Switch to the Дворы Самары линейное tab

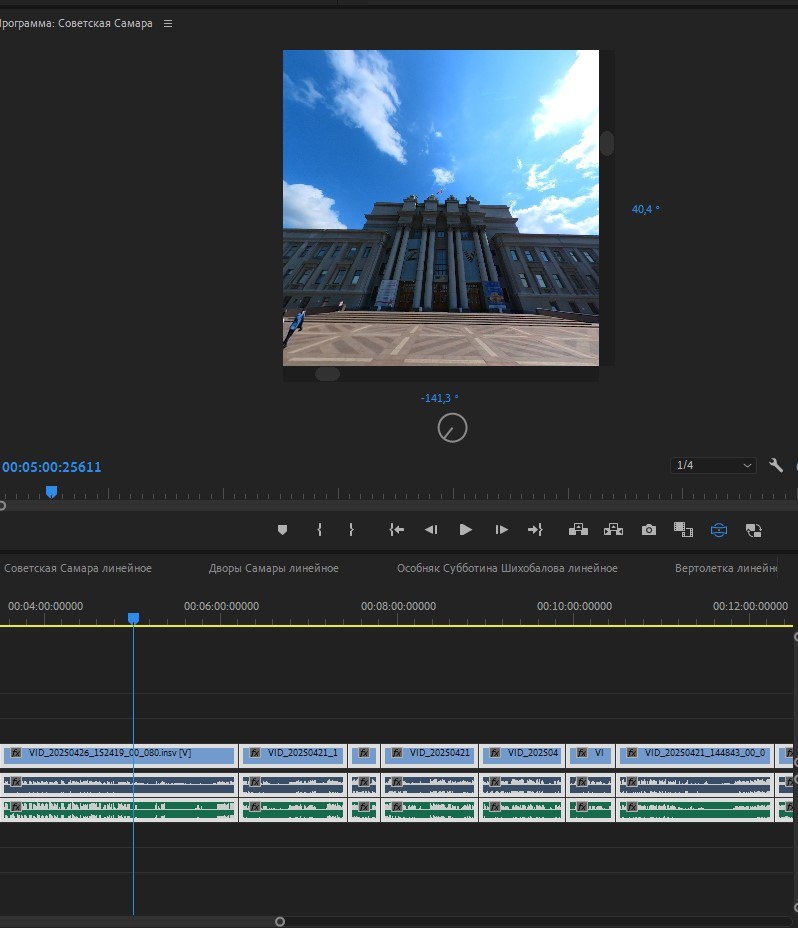click(x=273, y=568)
